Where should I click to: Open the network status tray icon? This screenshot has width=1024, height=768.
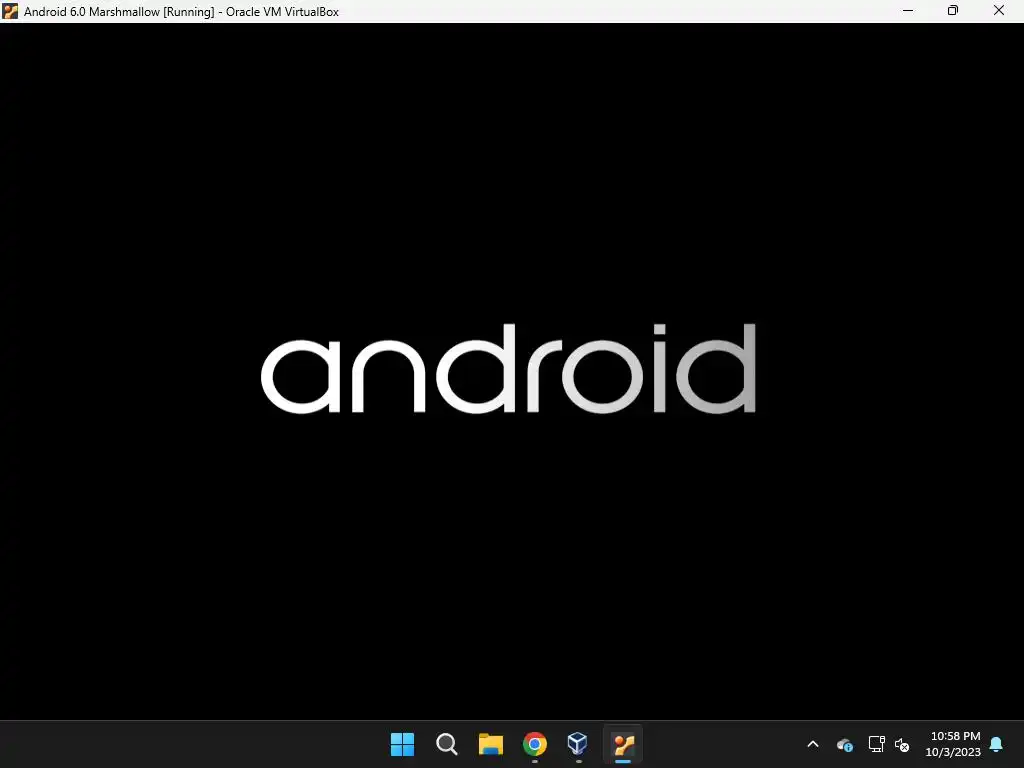point(876,744)
